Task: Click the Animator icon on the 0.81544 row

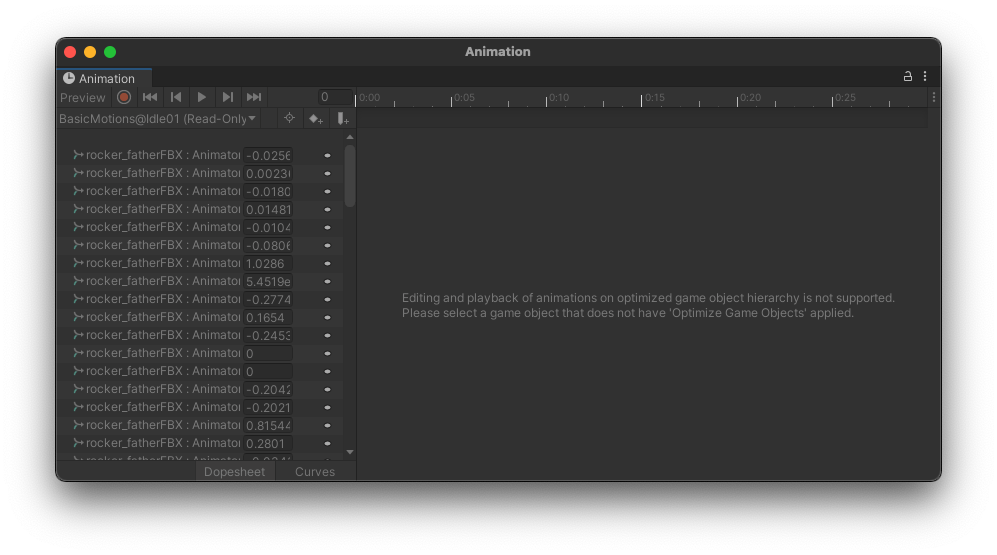Action: coord(78,425)
